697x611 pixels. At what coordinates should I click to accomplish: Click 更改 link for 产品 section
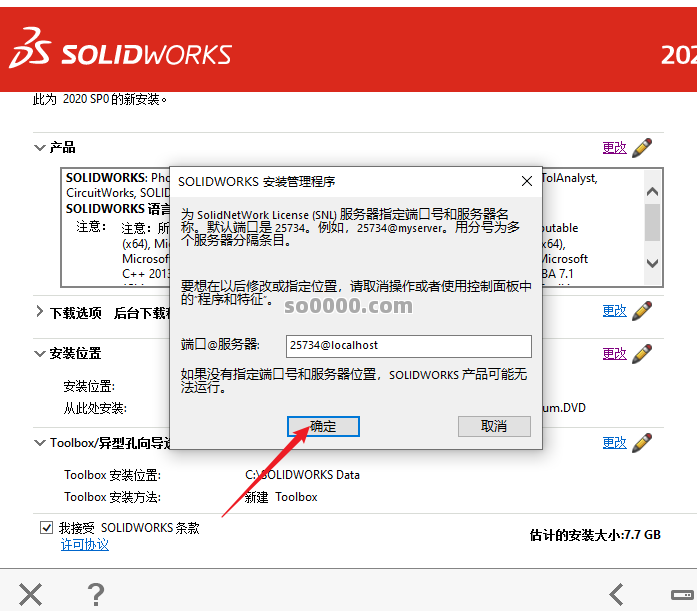(x=614, y=147)
